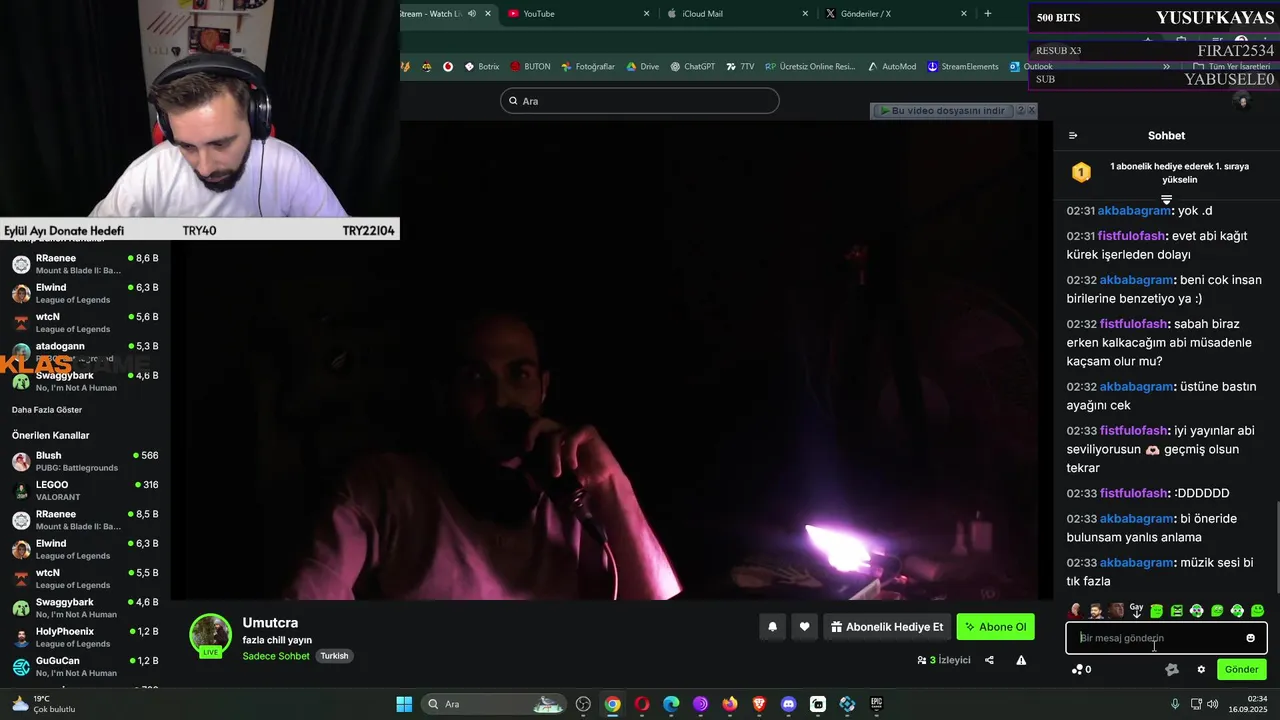This screenshot has width=1280, height=720.
Task: Select the last green frog emote in the row
Action: 1257,610
